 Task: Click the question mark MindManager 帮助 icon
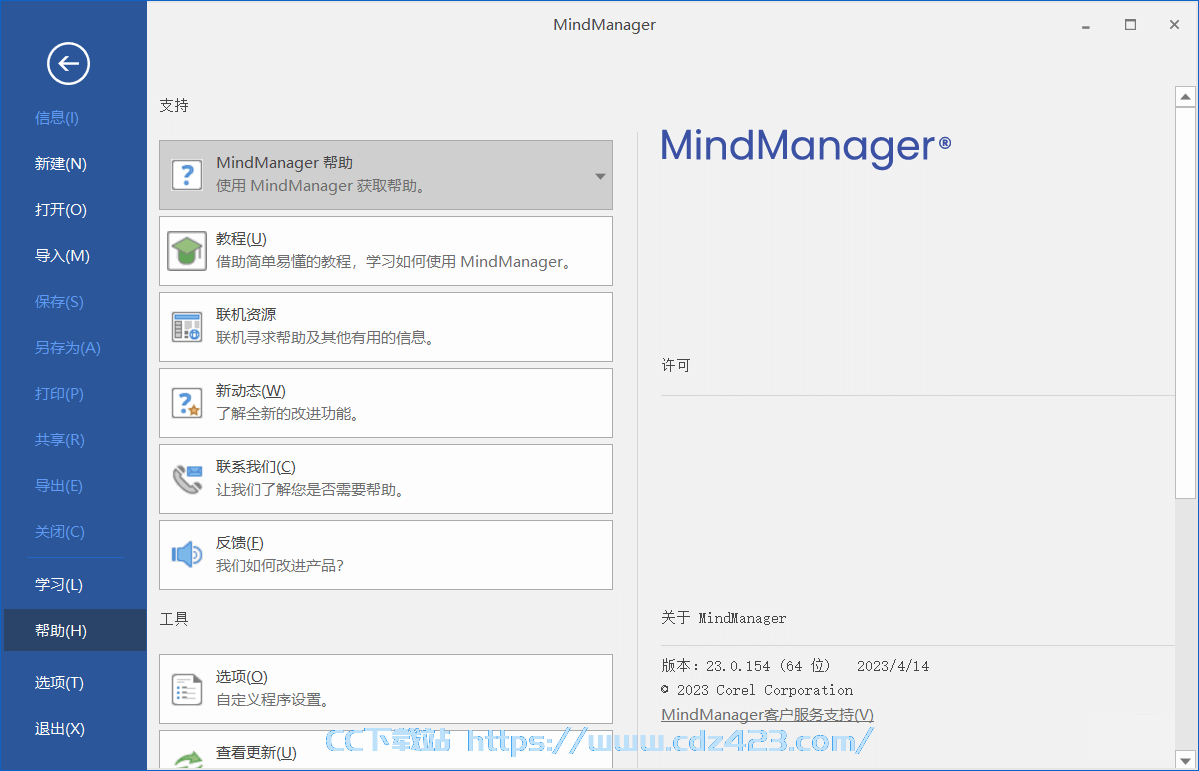187,175
